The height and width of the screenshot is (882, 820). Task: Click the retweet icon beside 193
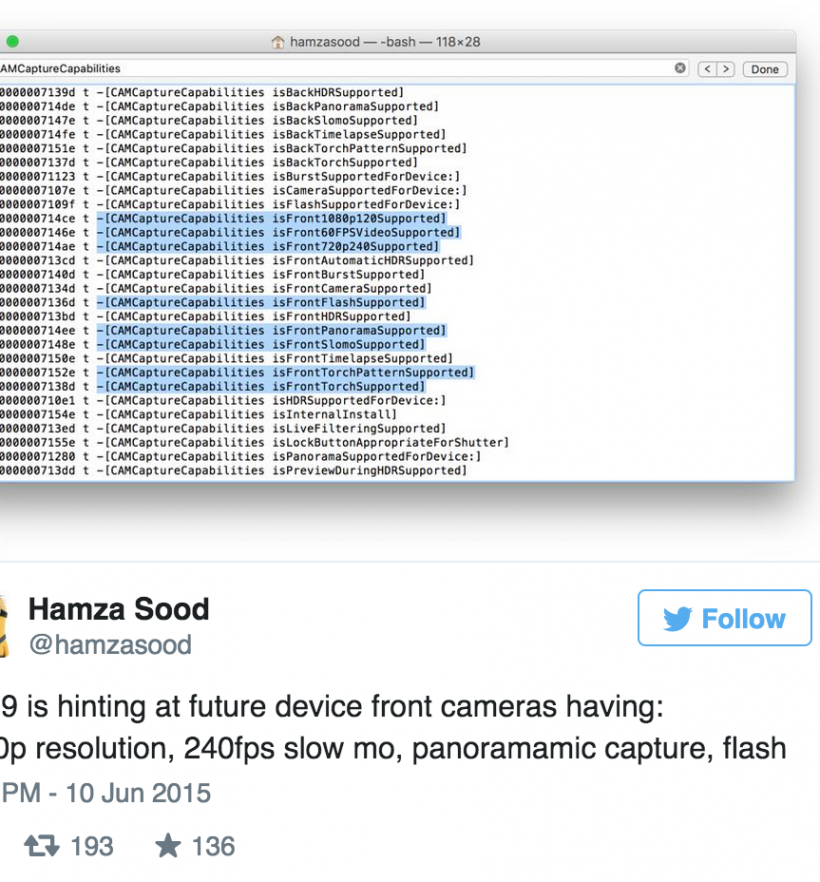pyautogui.click(x=41, y=846)
